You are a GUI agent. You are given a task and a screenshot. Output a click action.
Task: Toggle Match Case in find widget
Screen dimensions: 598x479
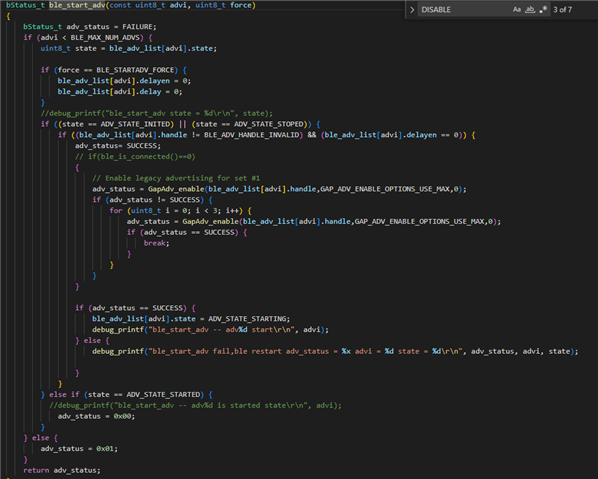tap(516, 10)
